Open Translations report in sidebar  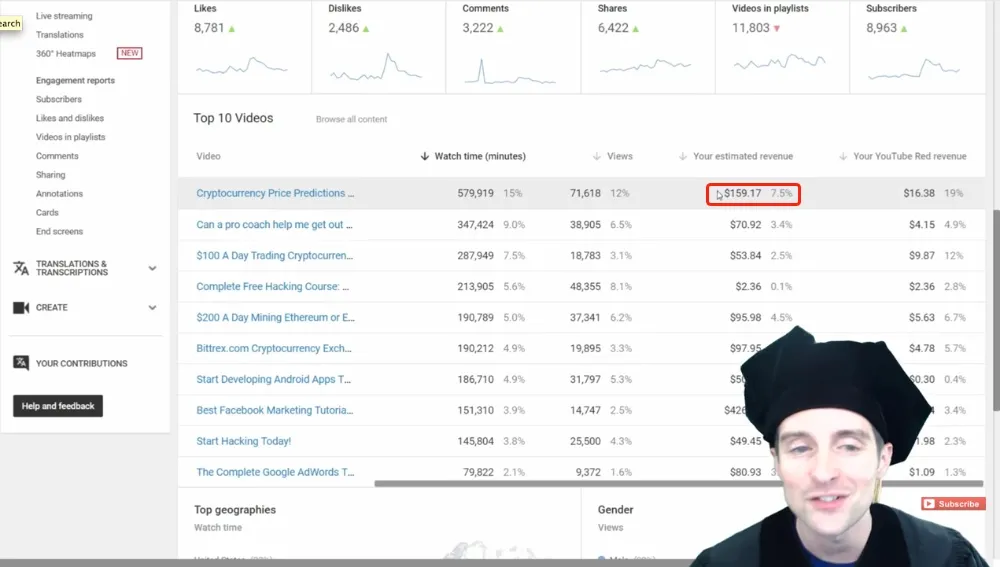pyautogui.click(x=59, y=34)
